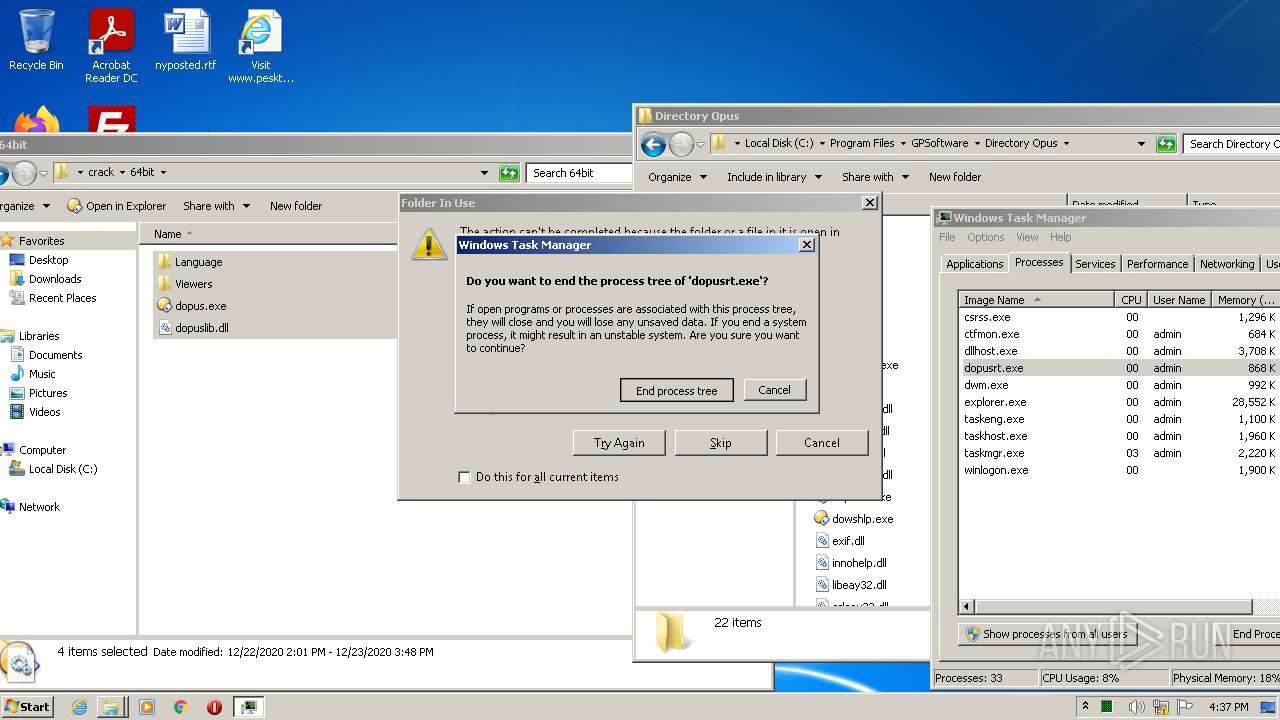Select dowshlp.exe in Directory Opus window
Screen dimensions: 1280x720
click(x=854, y=519)
